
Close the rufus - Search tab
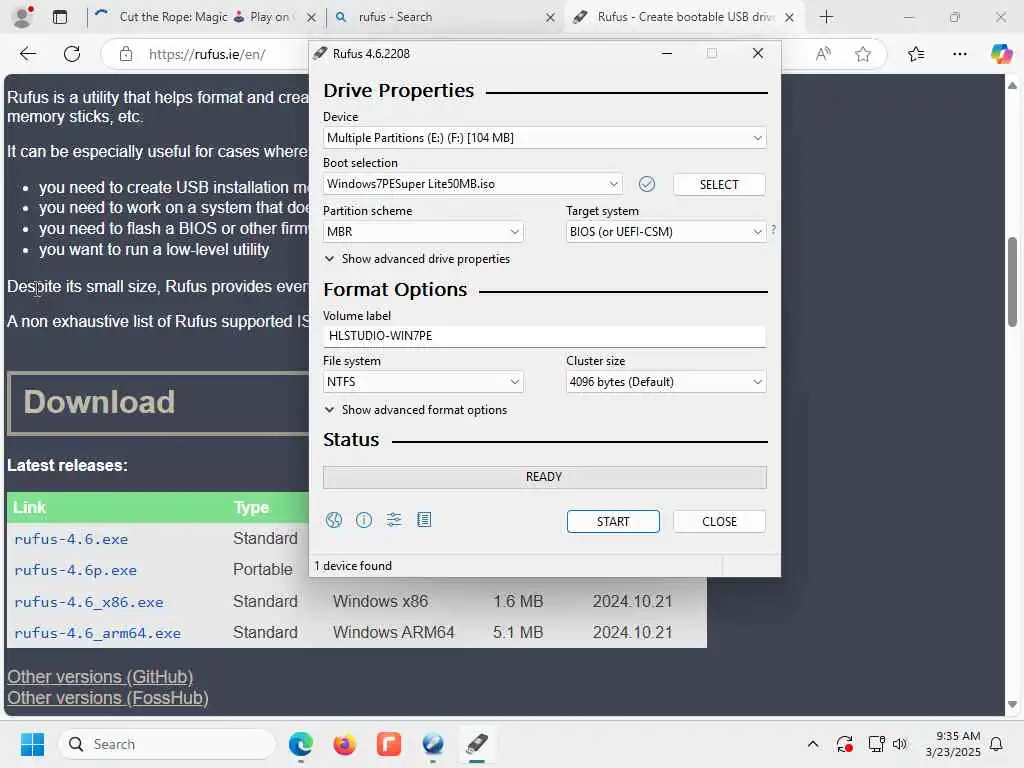coord(551,17)
